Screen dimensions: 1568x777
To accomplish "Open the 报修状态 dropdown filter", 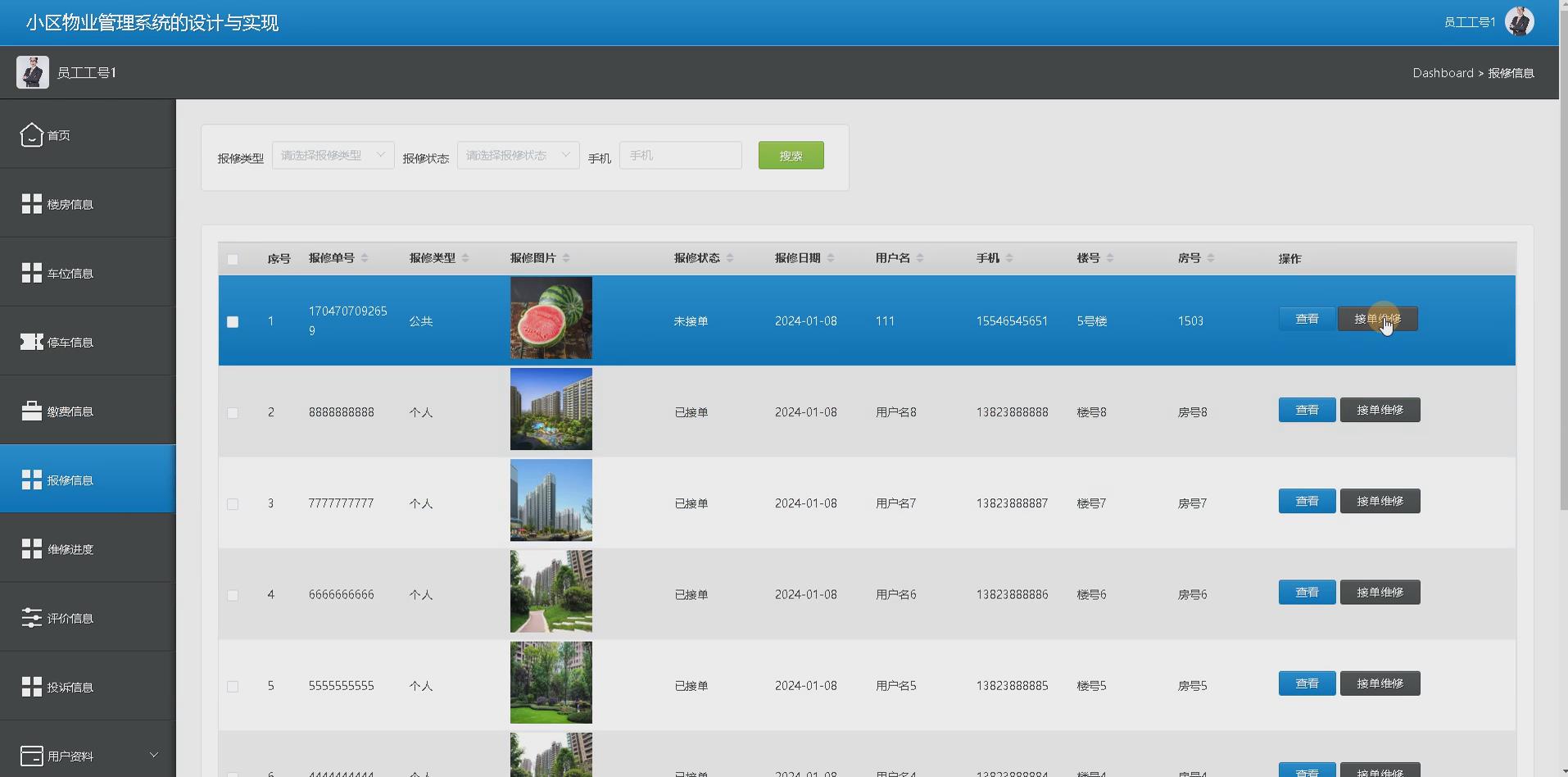I will [518, 155].
